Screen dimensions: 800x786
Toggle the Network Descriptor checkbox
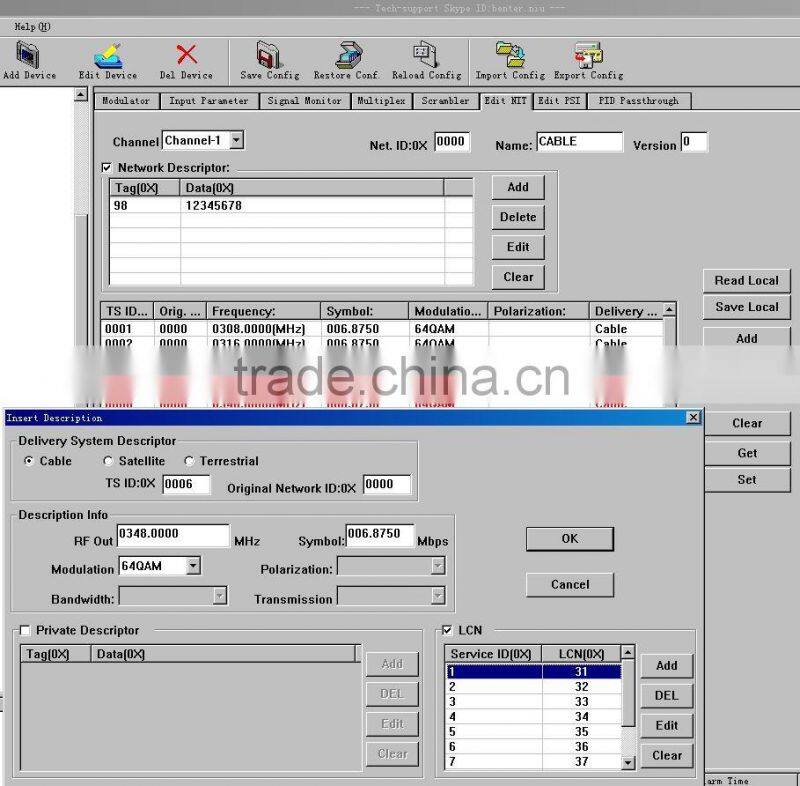[x=106, y=166]
